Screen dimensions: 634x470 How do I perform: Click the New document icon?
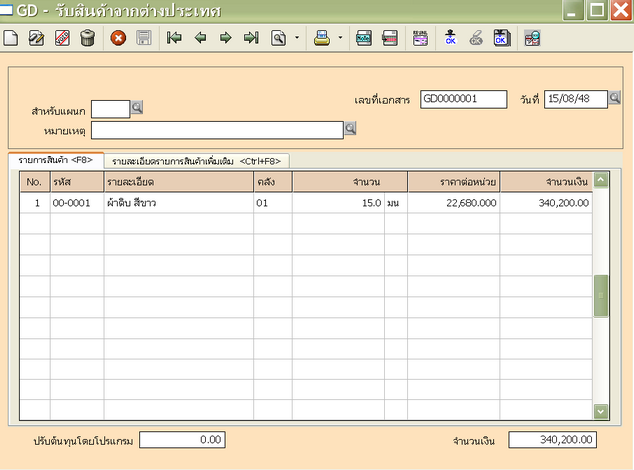click(11, 39)
